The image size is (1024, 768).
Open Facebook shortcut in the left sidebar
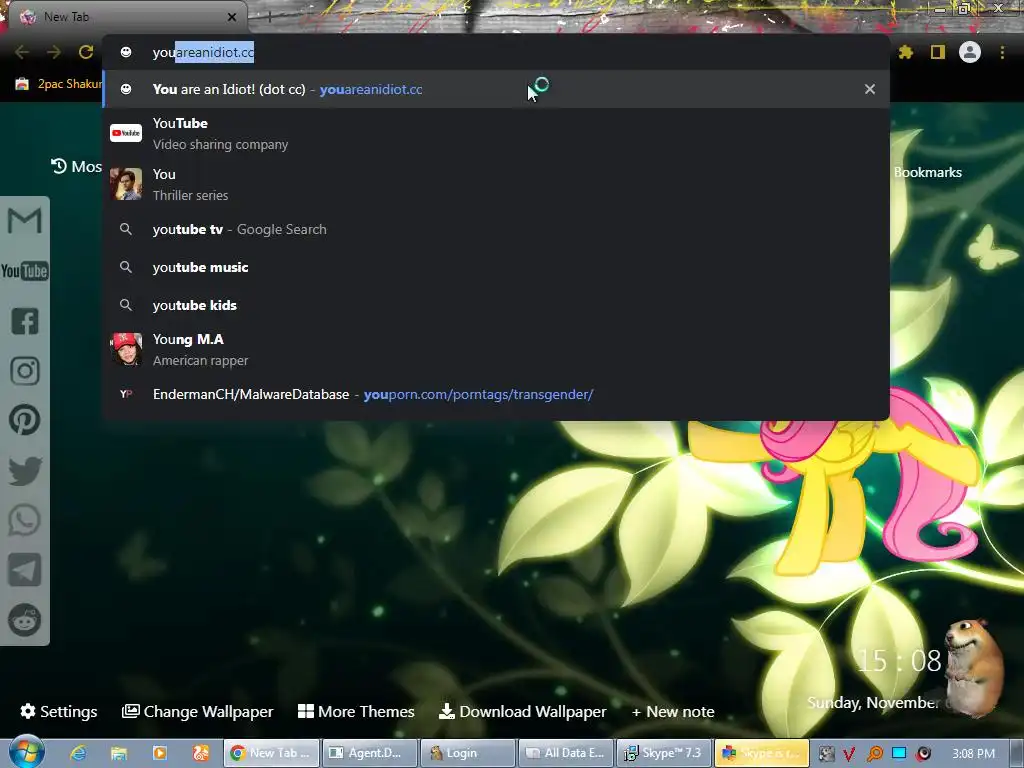click(x=25, y=321)
